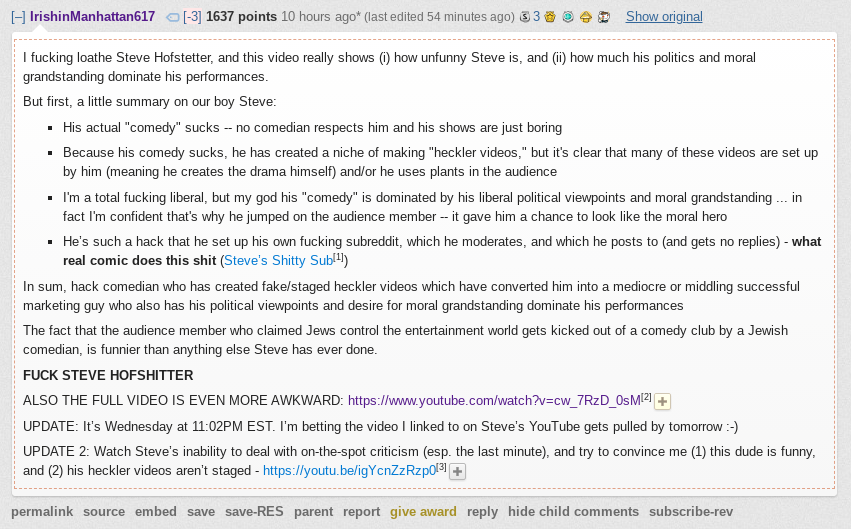Click subscribe-rev link

click(691, 512)
